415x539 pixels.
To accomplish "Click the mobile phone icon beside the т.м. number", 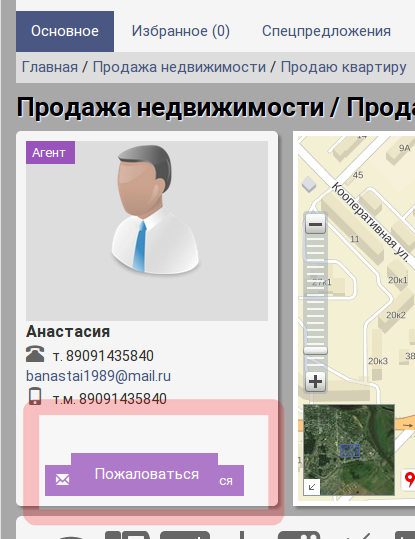I will click(35, 396).
